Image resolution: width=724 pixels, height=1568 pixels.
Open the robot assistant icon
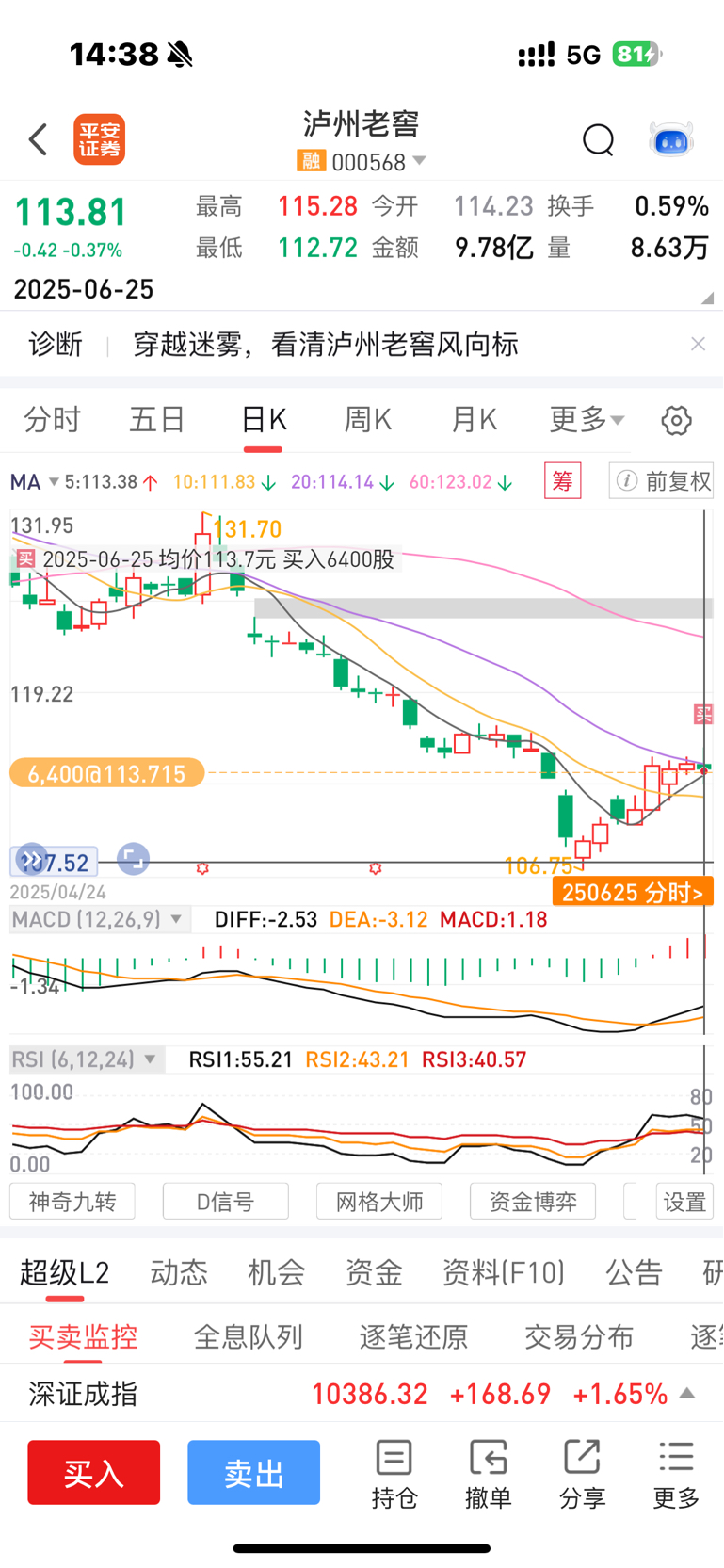(x=671, y=140)
